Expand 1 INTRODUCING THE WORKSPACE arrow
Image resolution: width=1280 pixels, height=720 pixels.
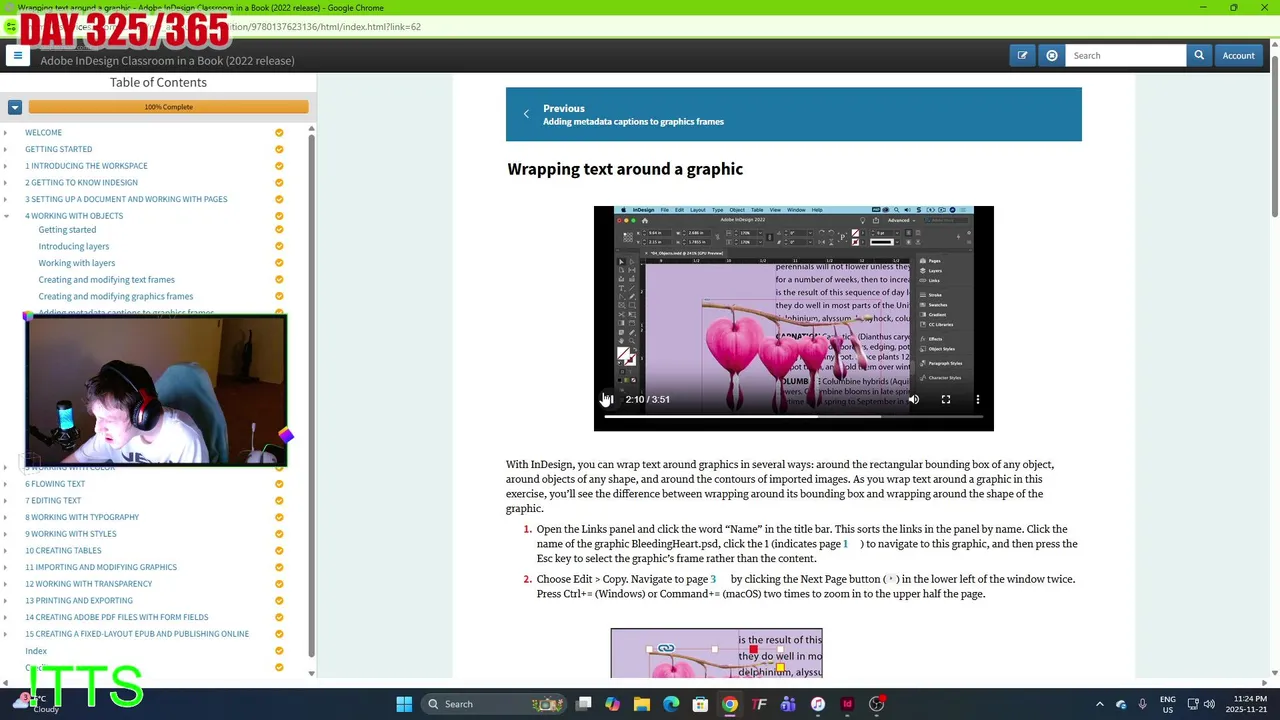coord(6,166)
